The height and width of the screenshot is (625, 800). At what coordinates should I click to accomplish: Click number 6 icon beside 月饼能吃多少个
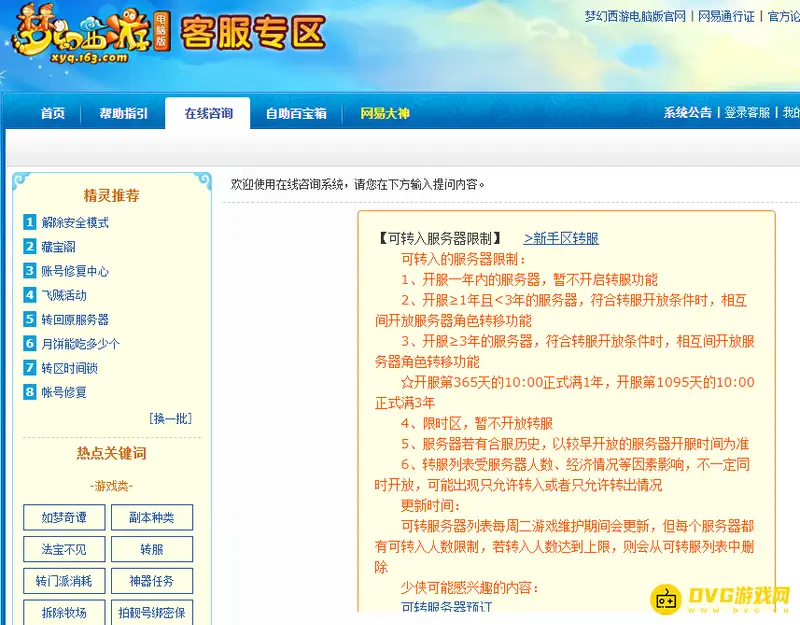tap(30, 343)
